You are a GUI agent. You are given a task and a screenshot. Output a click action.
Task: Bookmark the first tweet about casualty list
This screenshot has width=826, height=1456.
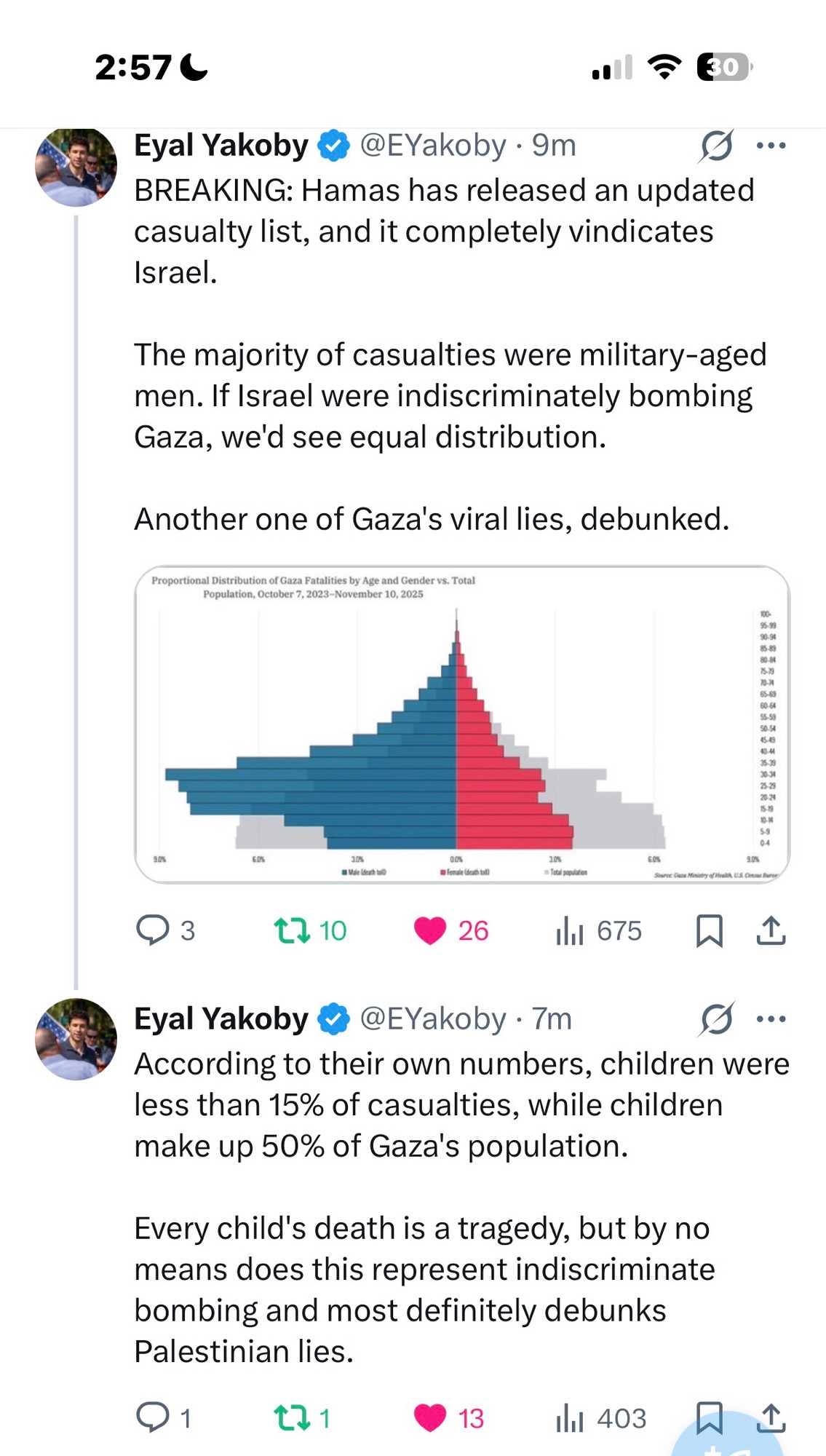pos(710,930)
